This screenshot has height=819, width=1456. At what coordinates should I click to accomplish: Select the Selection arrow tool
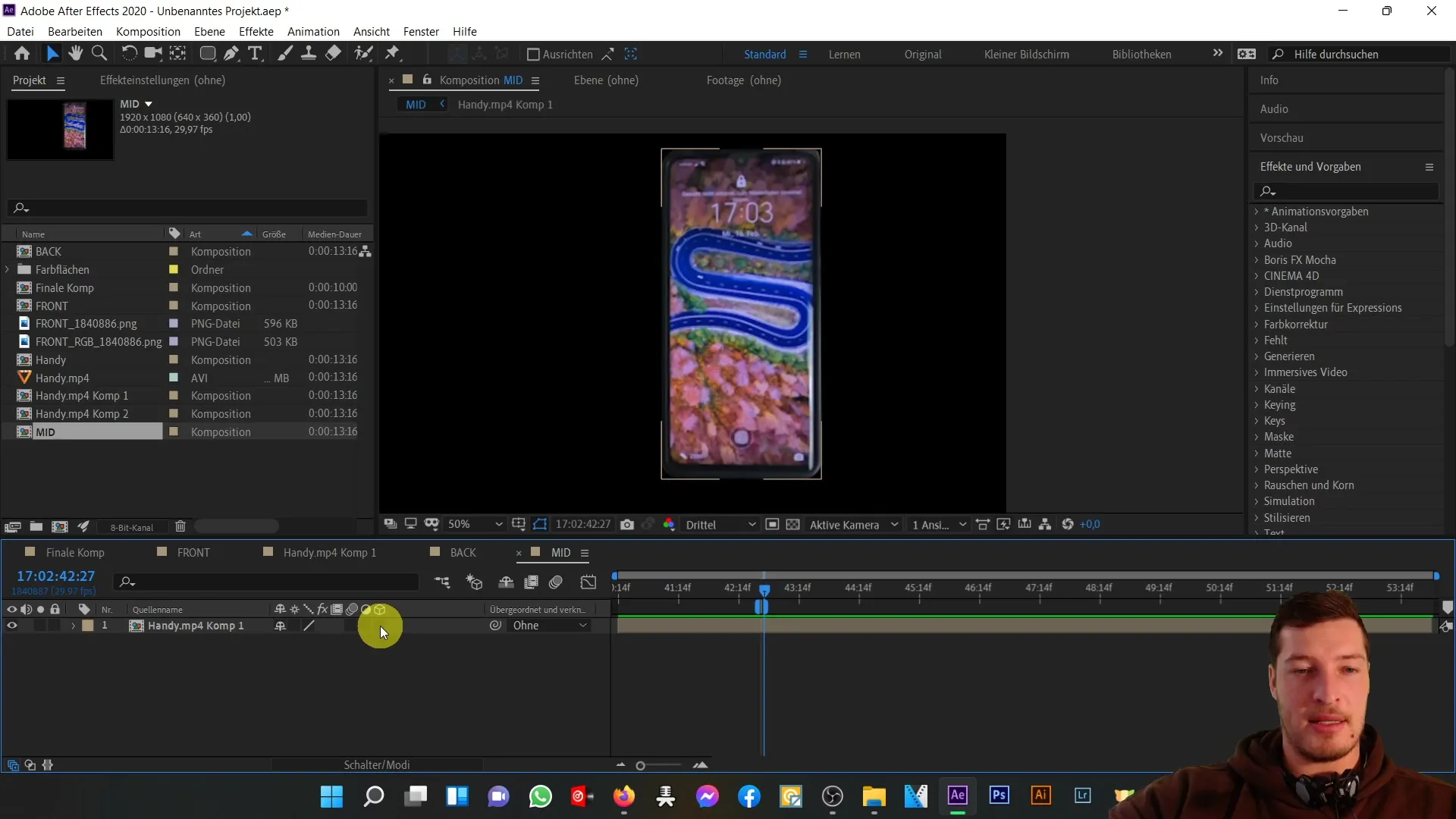pyautogui.click(x=52, y=54)
